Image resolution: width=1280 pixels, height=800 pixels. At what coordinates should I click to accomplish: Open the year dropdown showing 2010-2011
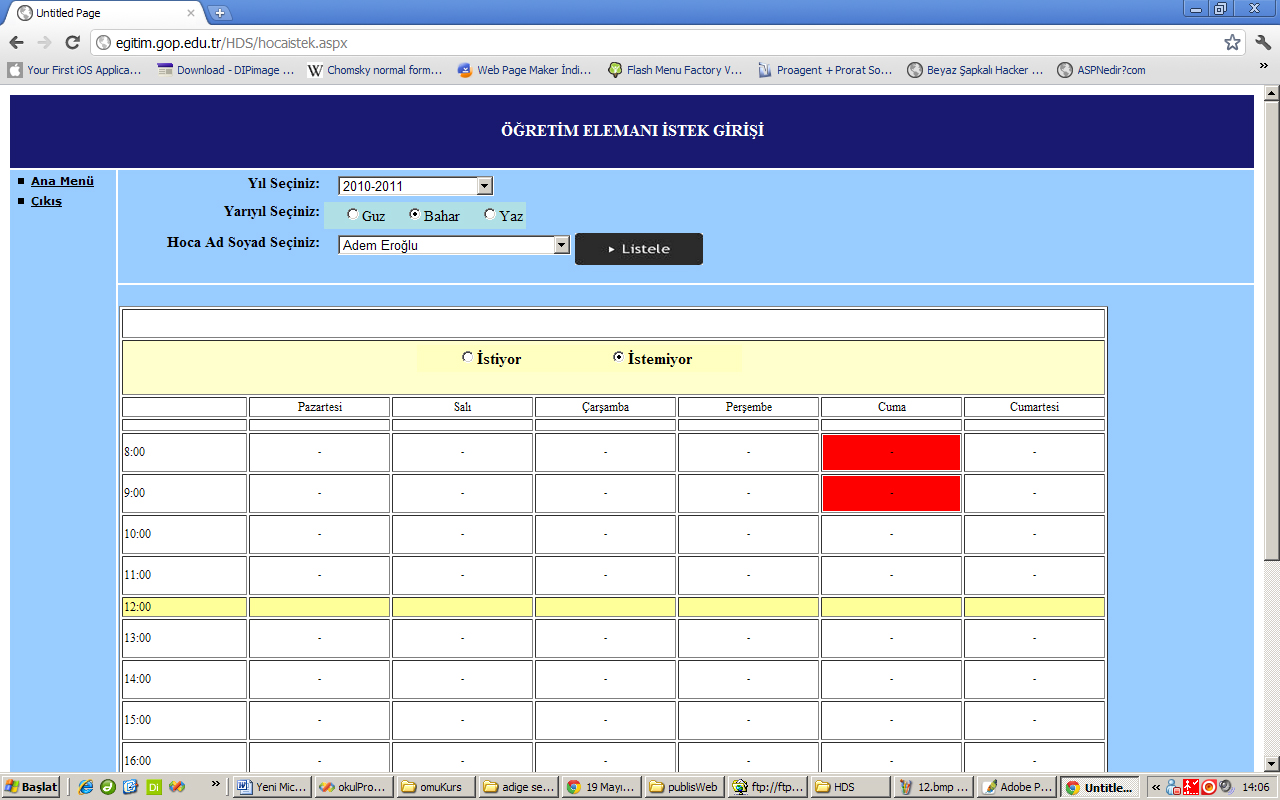point(485,186)
